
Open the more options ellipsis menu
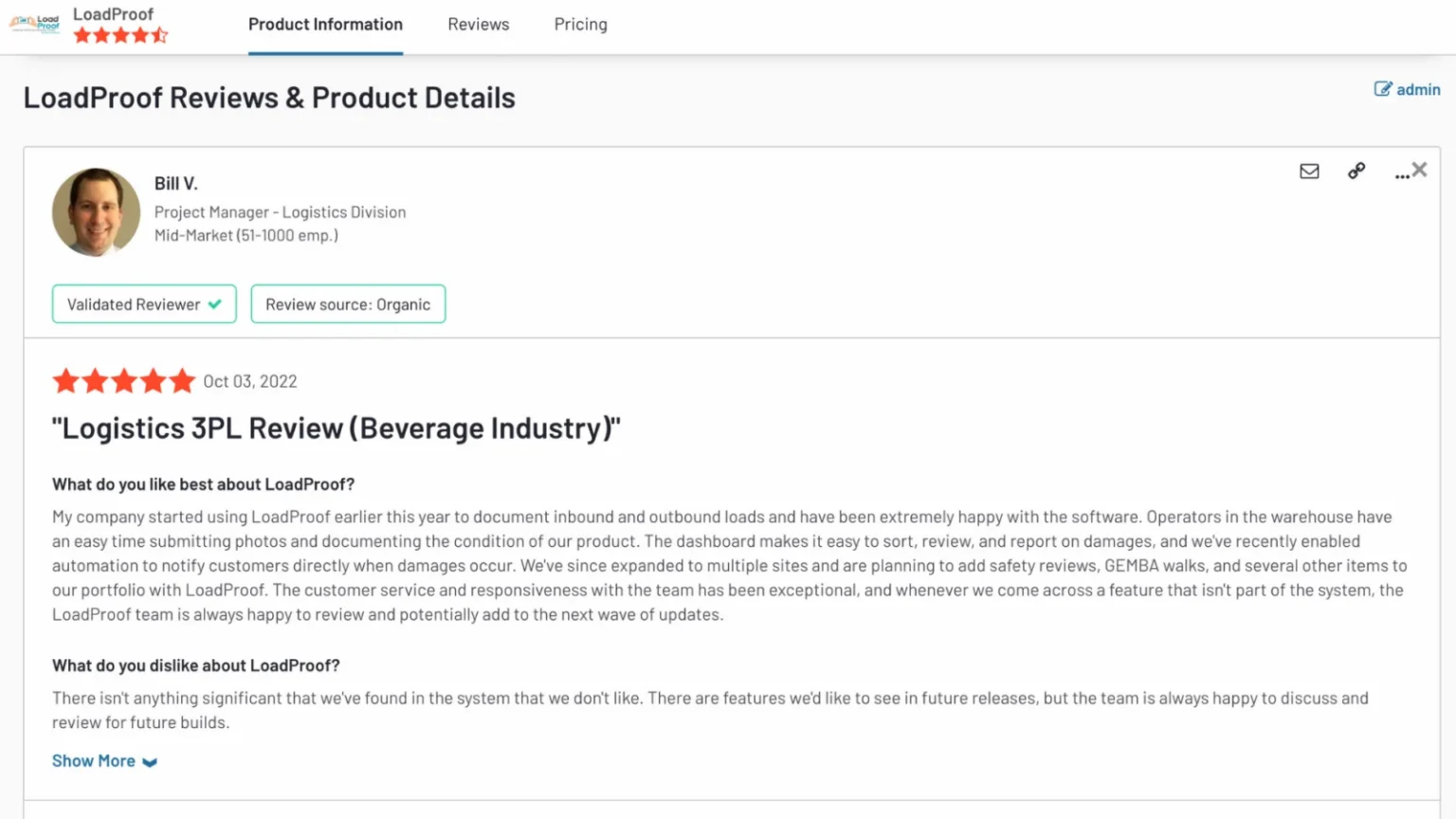point(1401,174)
